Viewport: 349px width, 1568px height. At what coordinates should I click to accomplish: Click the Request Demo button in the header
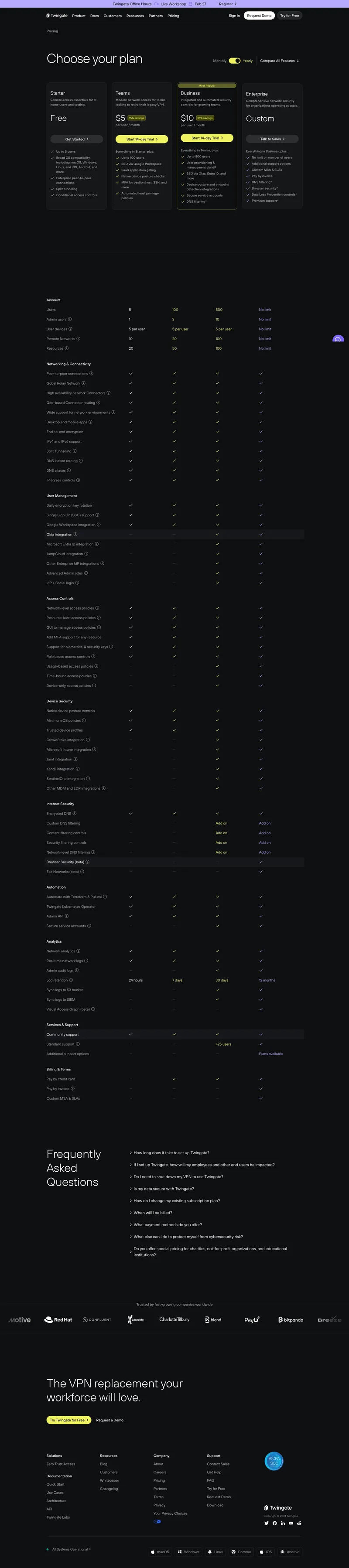coord(260,16)
